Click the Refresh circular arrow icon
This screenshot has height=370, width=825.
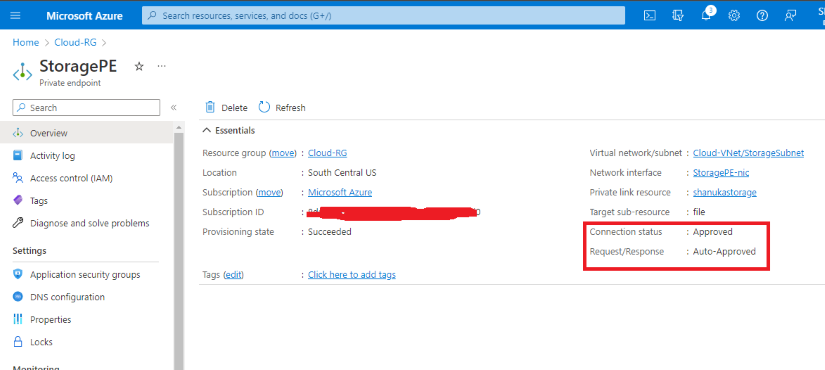click(x=264, y=107)
